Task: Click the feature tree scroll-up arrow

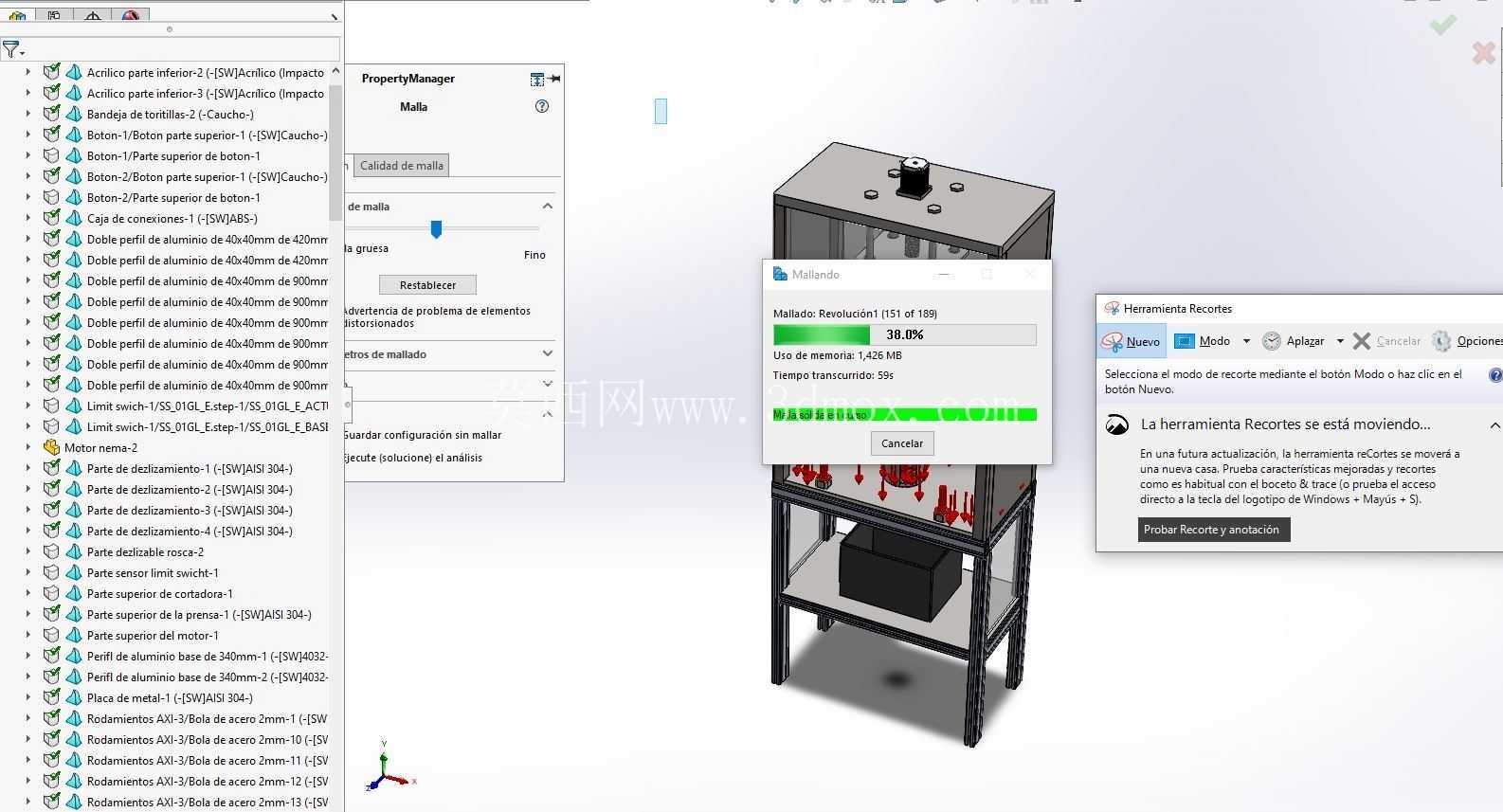Action: tap(335, 72)
